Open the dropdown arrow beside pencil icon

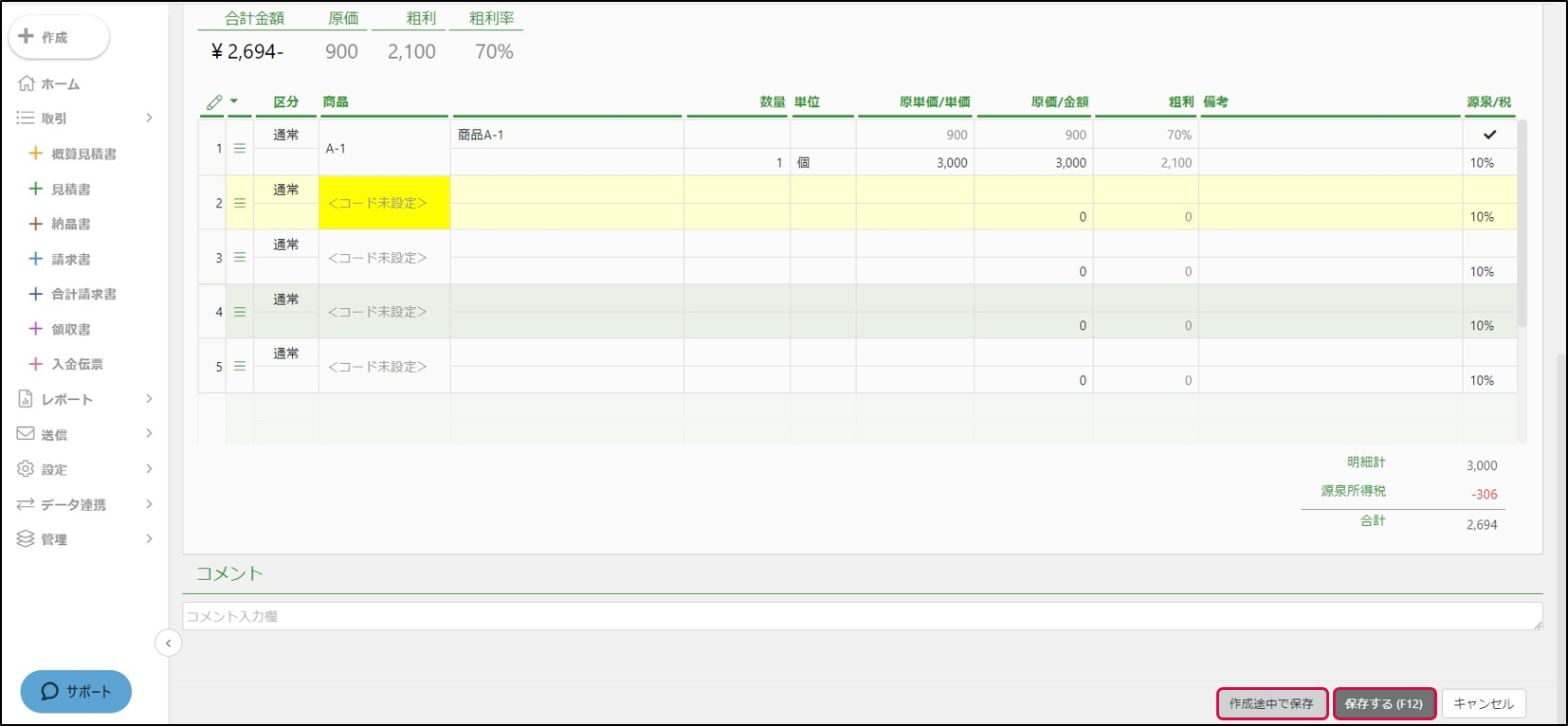[234, 101]
